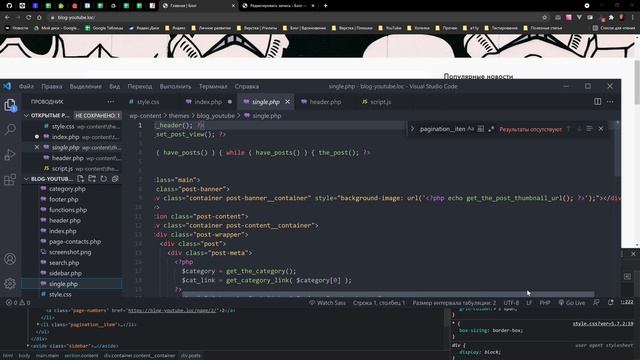Click the New Folder icon in the explorer header
The height and width of the screenshot is (360, 640).
tap(92, 179)
